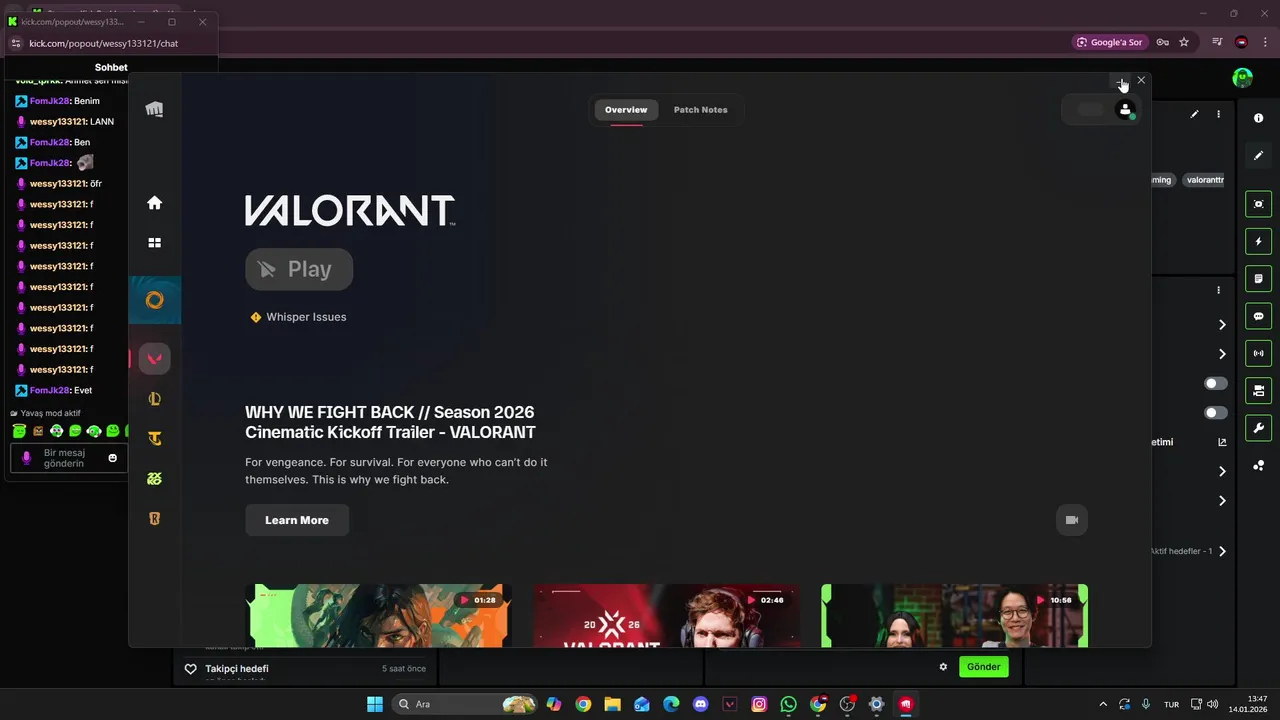Open the Windows Start menu
The image size is (1280, 720).
click(x=374, y=704)
